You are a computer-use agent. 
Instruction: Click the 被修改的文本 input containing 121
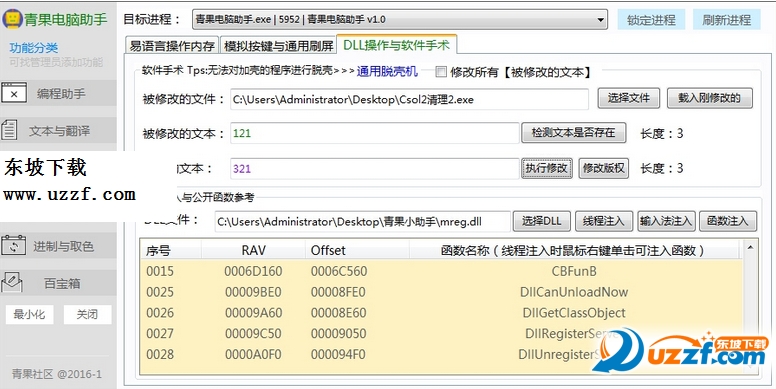375,133
